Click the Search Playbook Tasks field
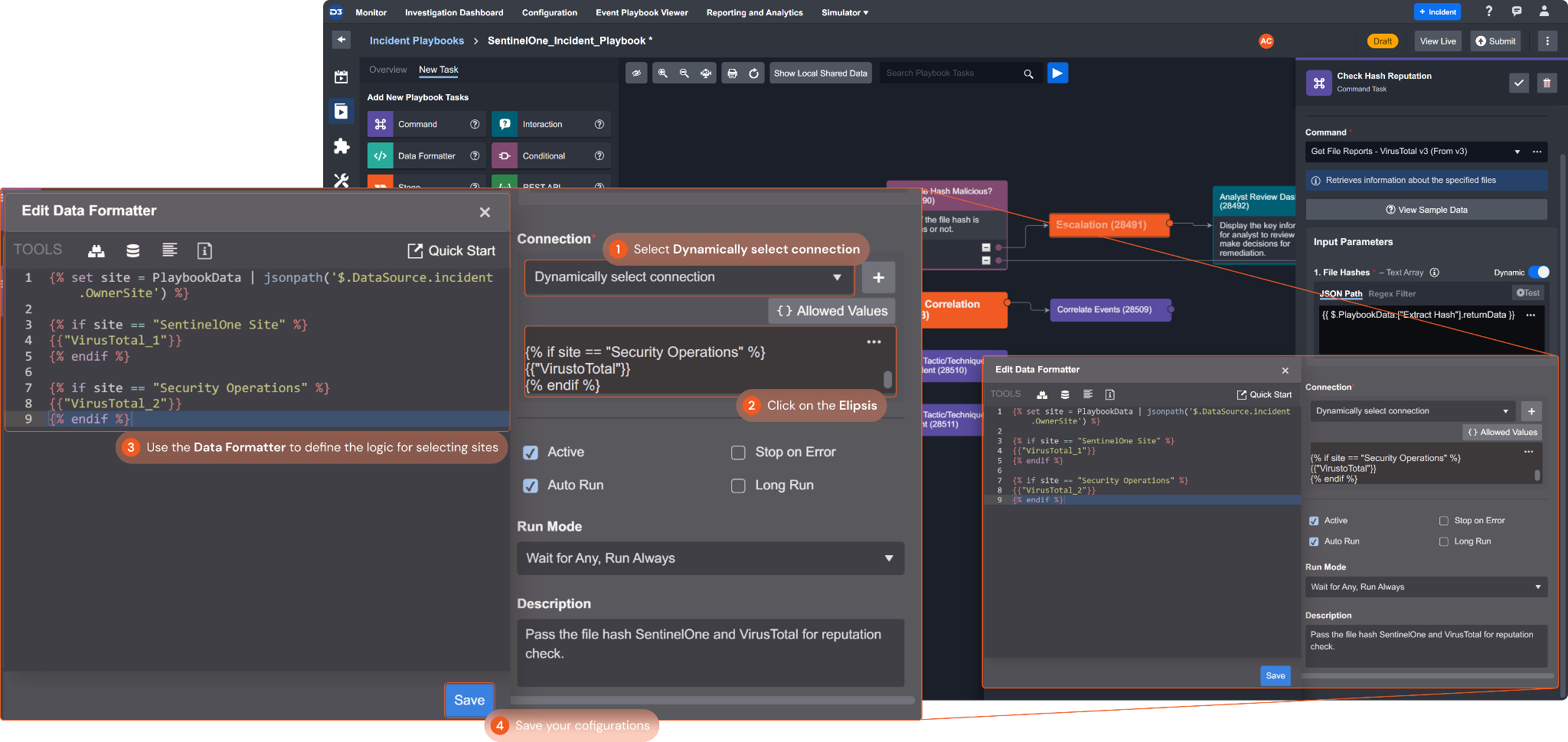The image size is (1568, 742). click(x=952, y=74)
